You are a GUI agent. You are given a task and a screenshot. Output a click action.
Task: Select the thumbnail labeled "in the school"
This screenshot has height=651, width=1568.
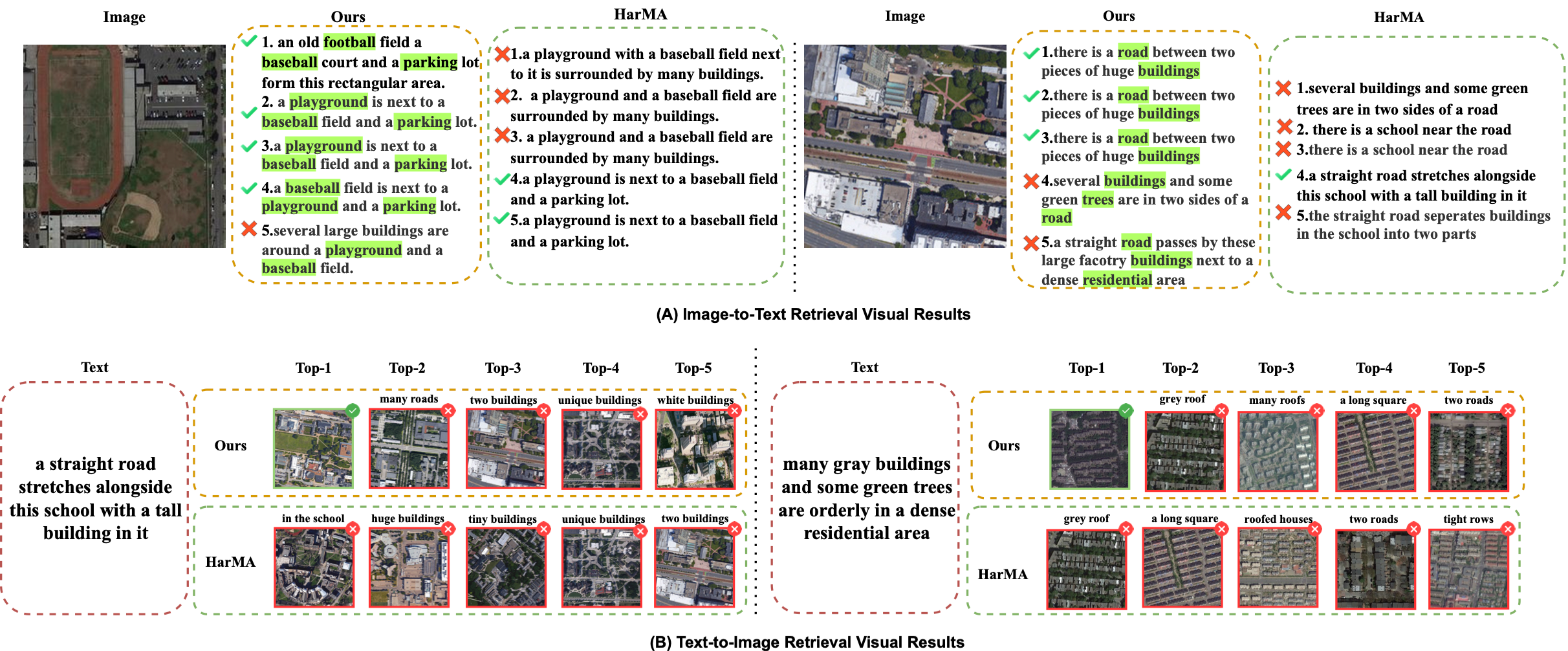click(314, 568)
